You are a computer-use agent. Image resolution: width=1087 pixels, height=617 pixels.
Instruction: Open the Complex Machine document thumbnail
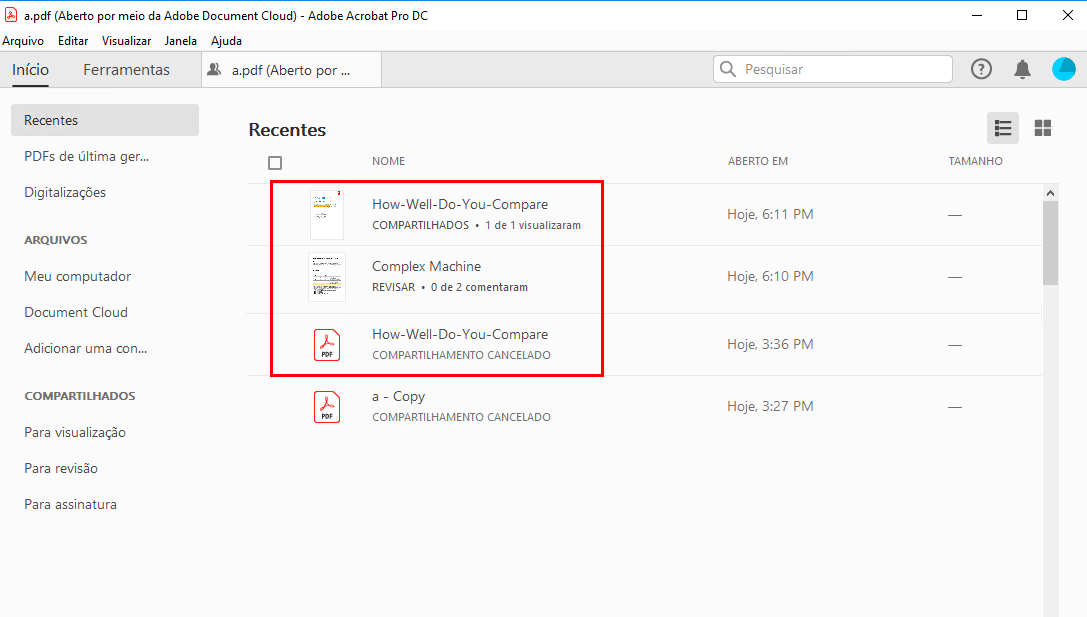pyautogui.click(x=327, y=277)
